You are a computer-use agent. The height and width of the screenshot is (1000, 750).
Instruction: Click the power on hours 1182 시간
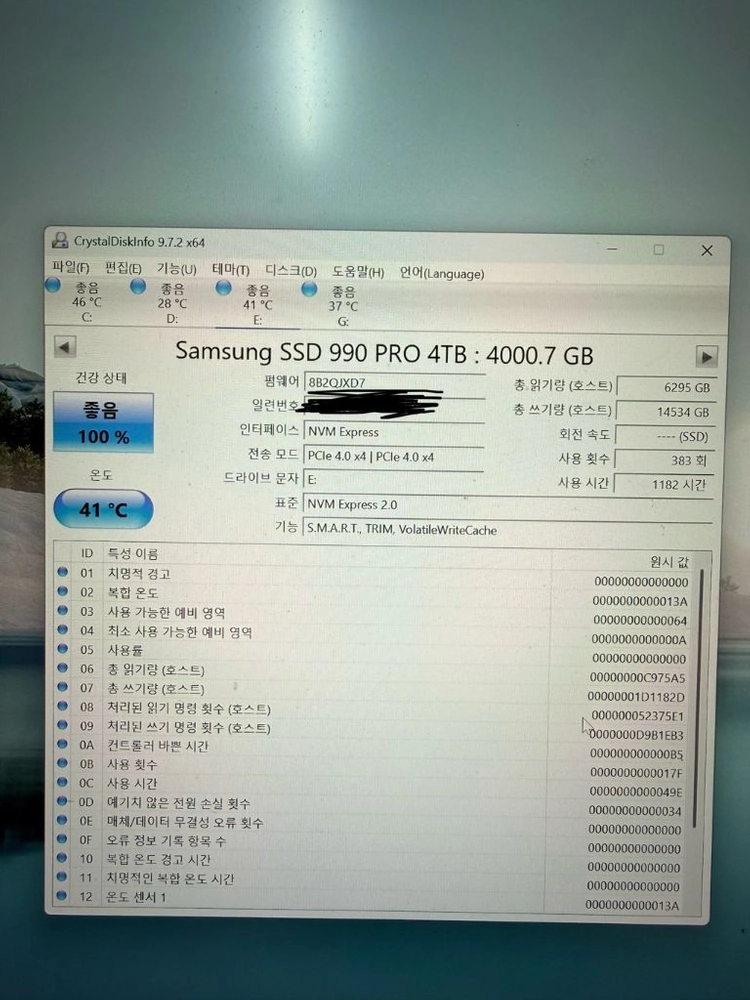(664, 485)
